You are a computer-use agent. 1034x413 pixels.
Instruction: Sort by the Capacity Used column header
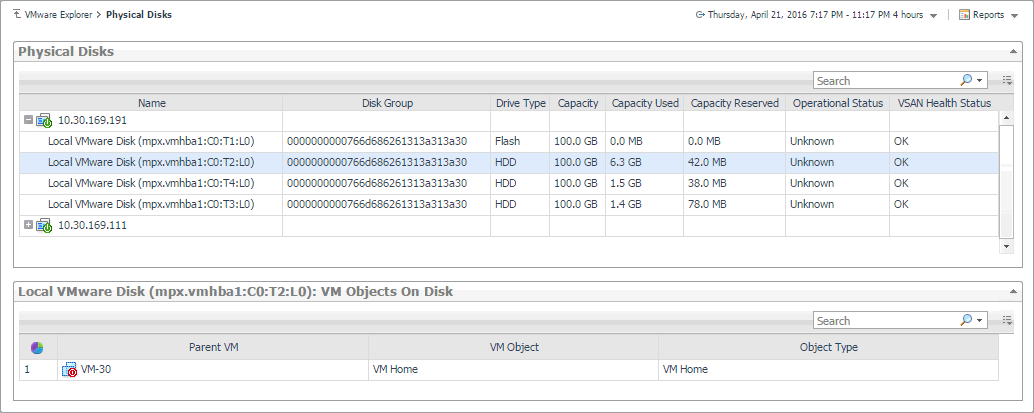[644, 103]
